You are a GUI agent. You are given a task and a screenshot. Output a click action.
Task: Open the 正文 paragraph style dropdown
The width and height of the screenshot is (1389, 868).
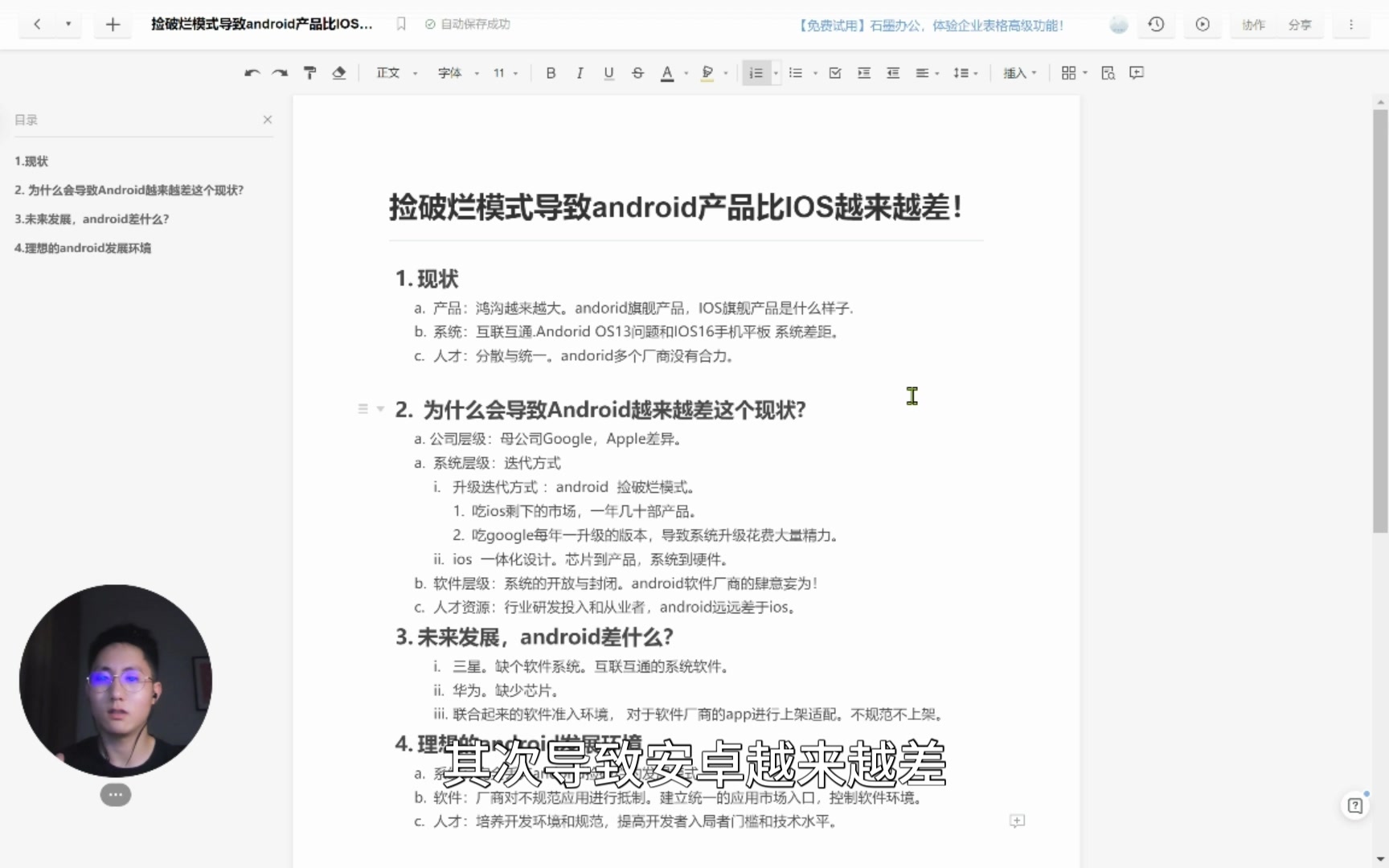[397, 73]
